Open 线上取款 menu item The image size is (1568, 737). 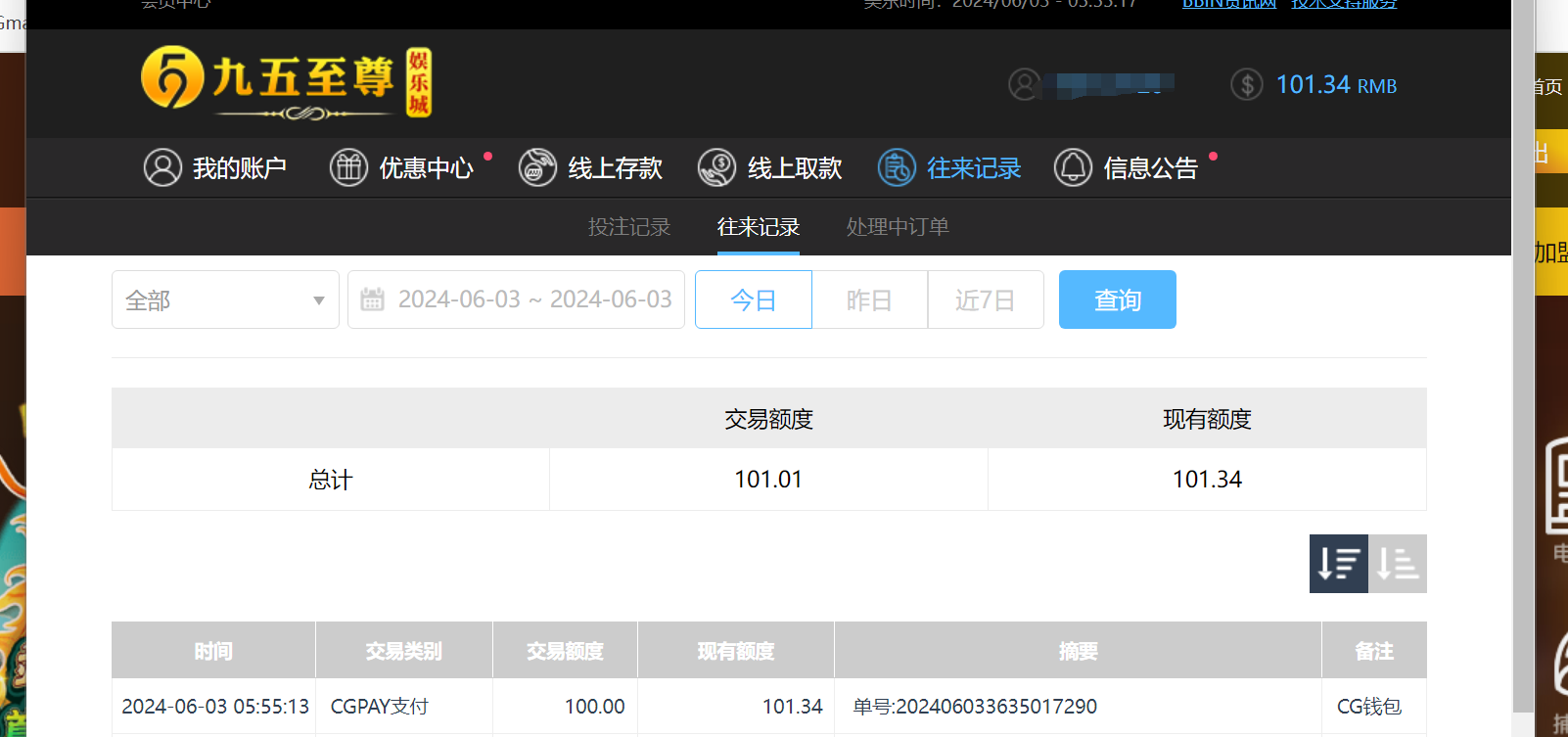(x=770, y=167)
